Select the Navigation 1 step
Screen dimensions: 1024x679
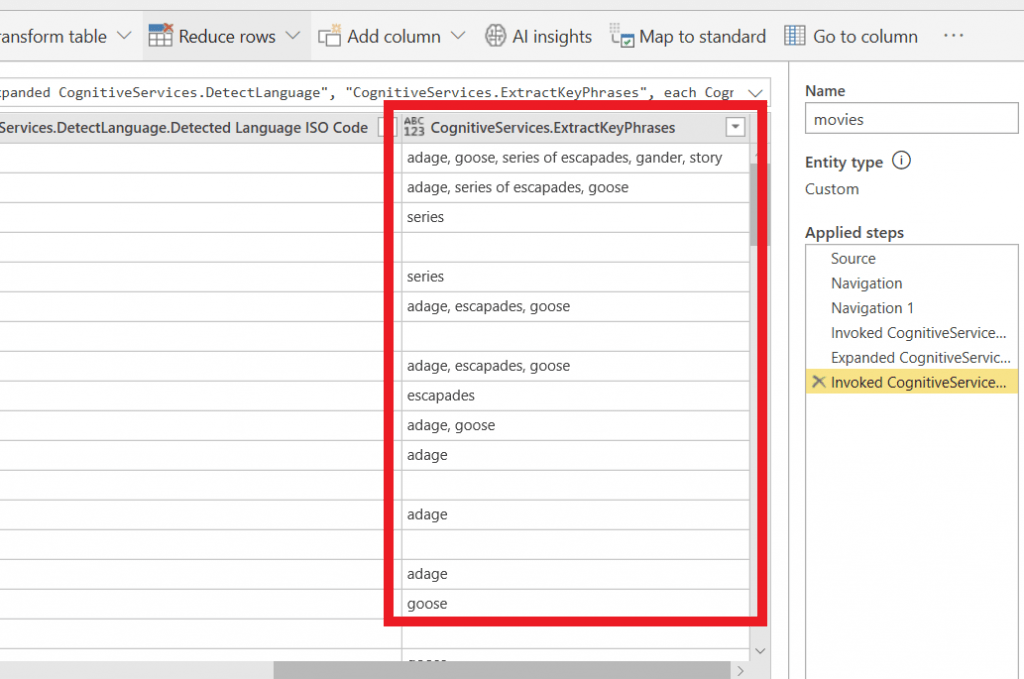tap(872, 307)
